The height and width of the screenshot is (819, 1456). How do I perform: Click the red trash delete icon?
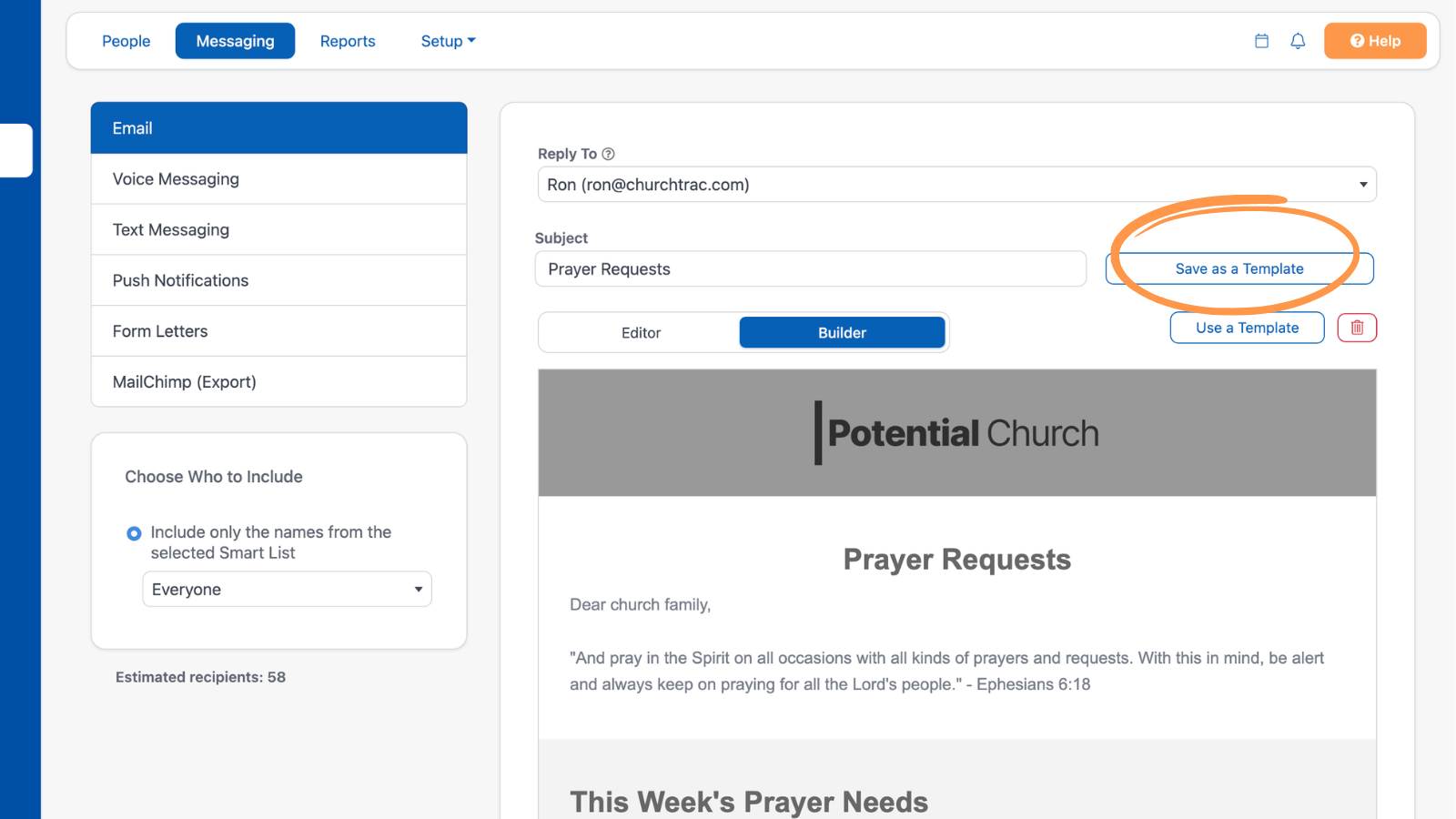[1357, 328]
